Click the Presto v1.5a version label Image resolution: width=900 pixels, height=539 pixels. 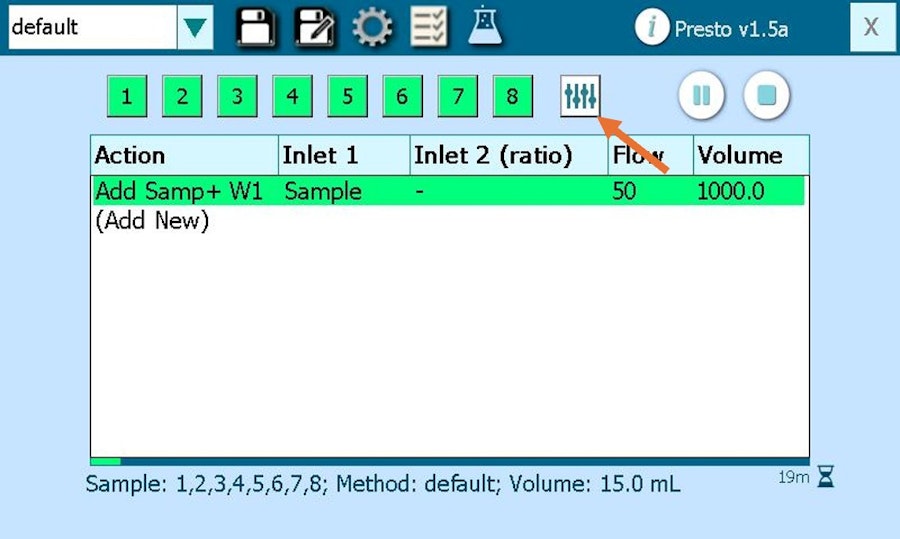point(731,29)
